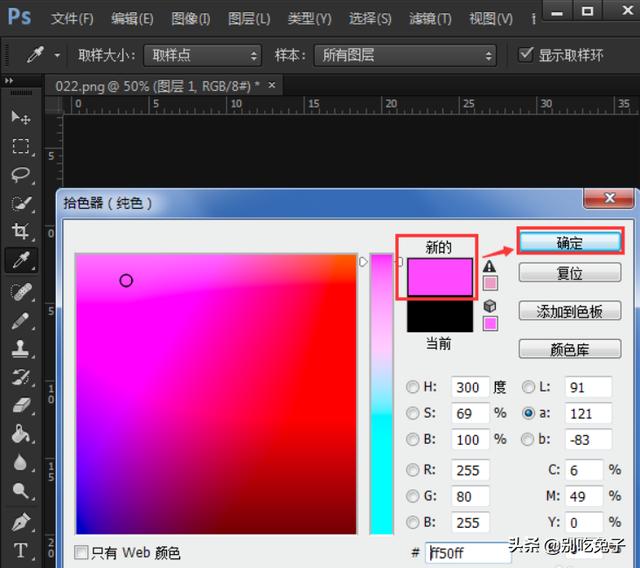Open the 取样大小 dropdown

[x=202, y=55]
